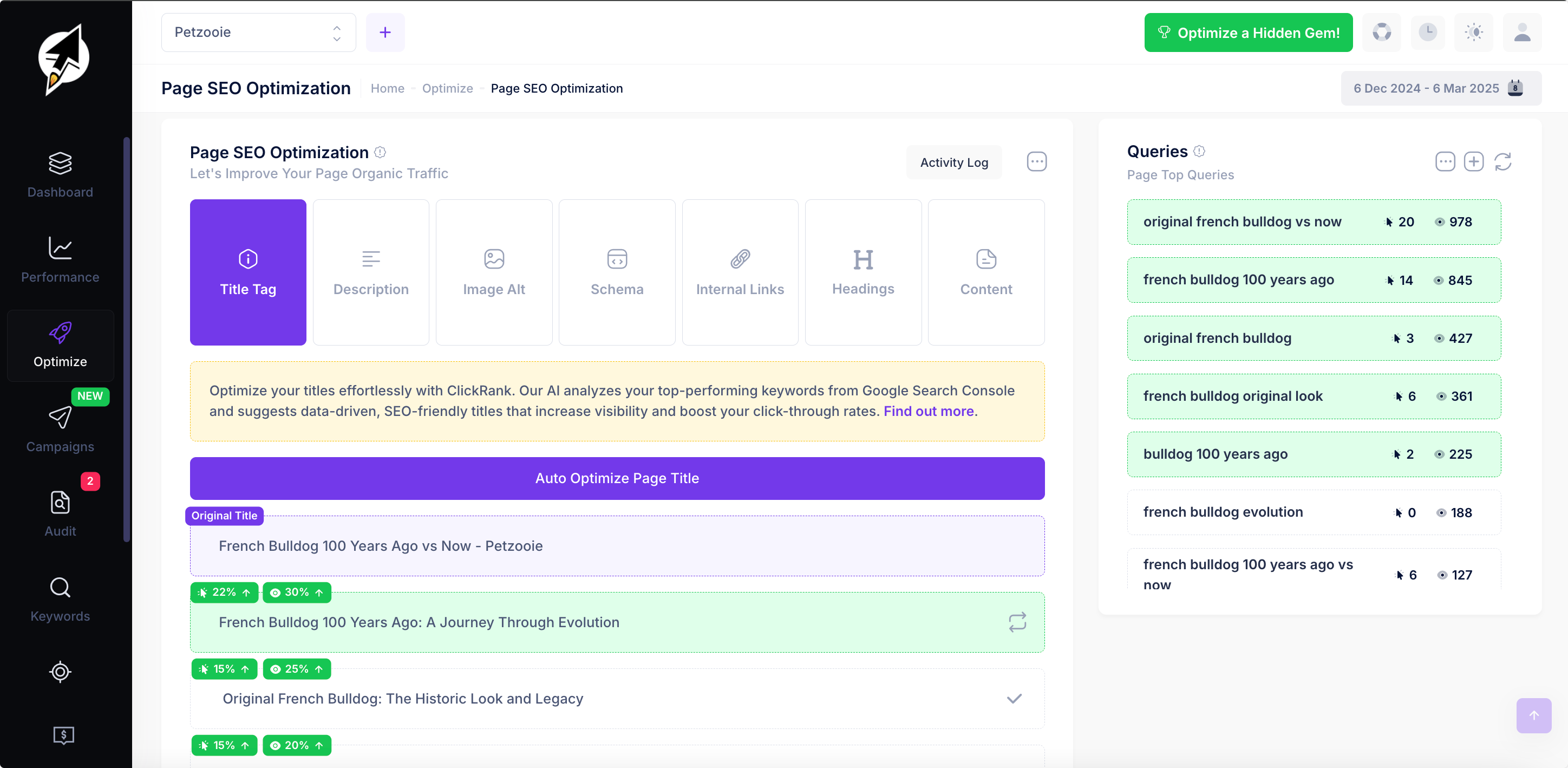1568x768 pixels.
Task: Regenerate the Journey Through Evolution title
Action: point(1017,622)
